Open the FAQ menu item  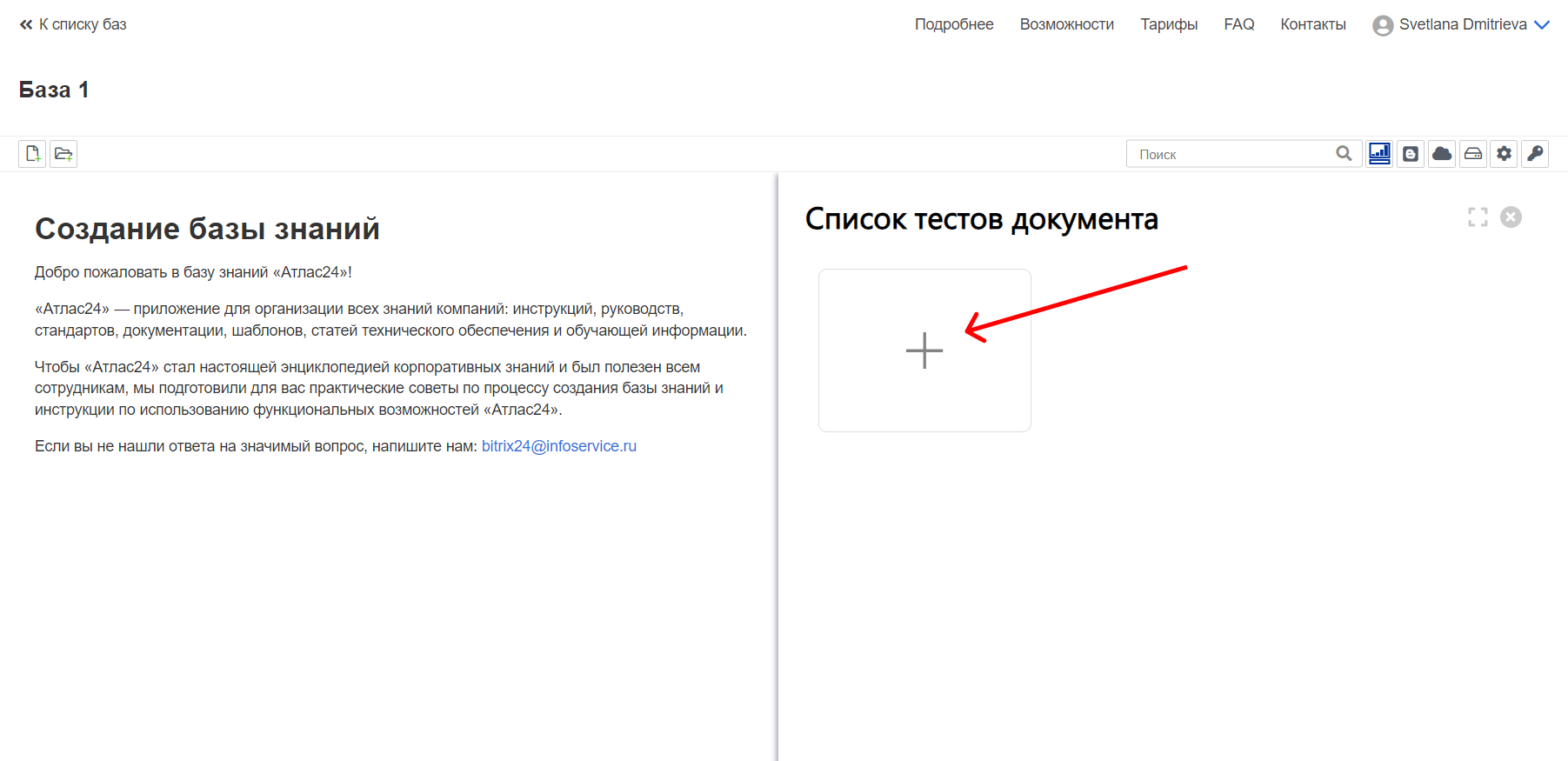pyautogui.click(x=1239, y=24)
